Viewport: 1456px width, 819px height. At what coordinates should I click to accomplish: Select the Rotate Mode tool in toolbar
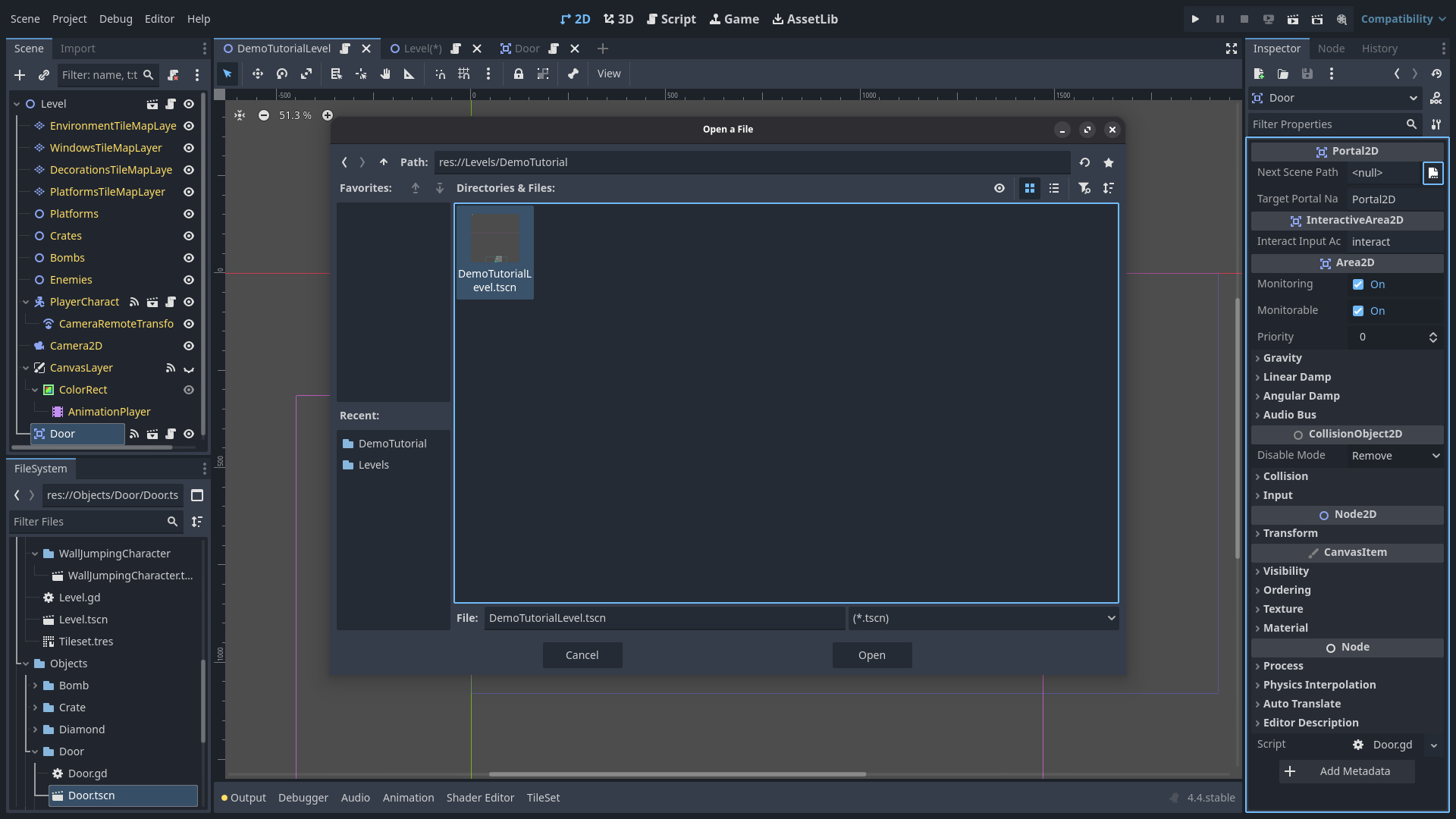pos(282,74)
